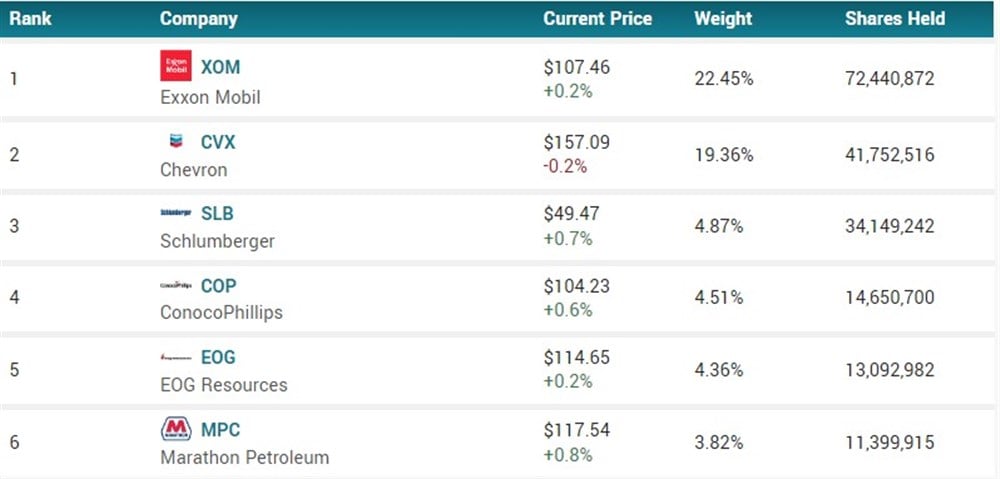Open the MPC ticker link
This screenshot has height=479, width=1000.
(x=220, y=430)
